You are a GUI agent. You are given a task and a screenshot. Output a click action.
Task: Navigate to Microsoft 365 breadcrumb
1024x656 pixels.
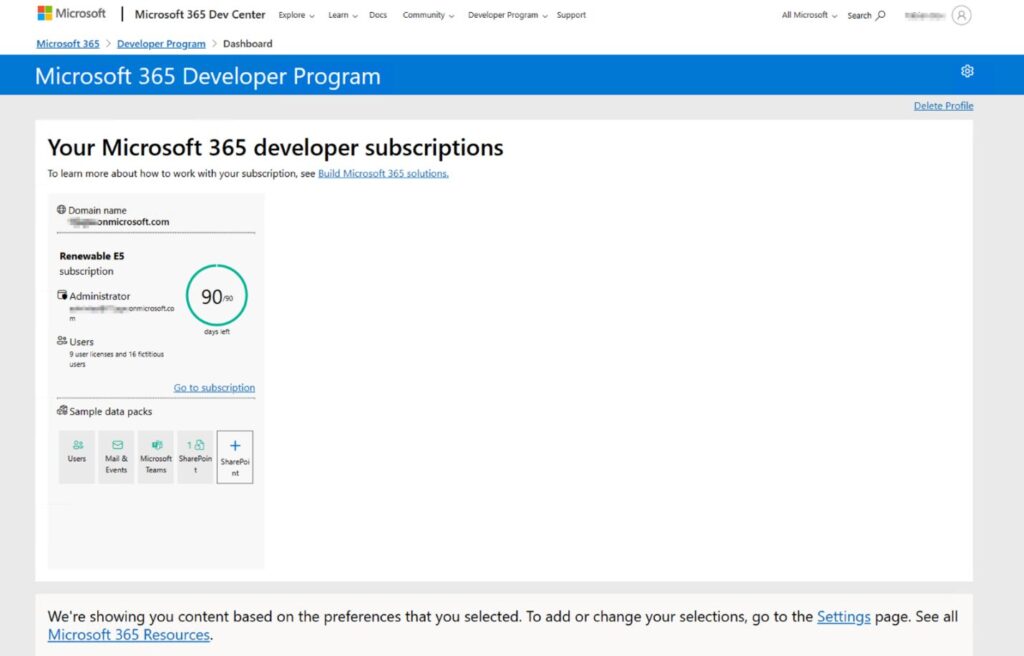67,44
